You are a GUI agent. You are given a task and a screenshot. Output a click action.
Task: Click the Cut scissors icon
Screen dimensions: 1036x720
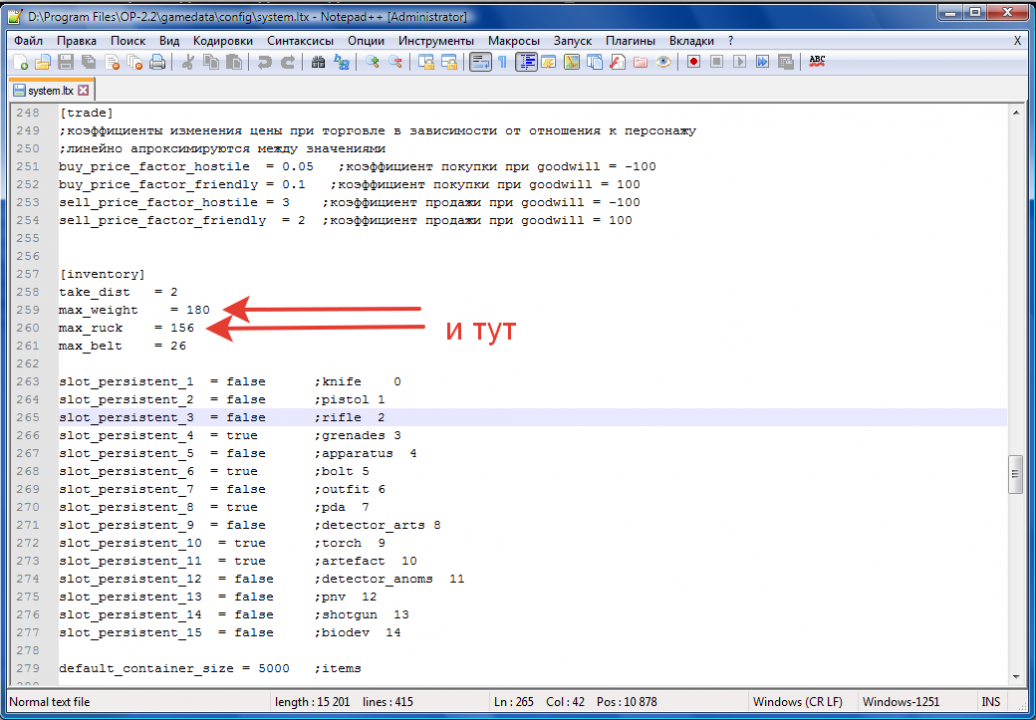point(188,63)
